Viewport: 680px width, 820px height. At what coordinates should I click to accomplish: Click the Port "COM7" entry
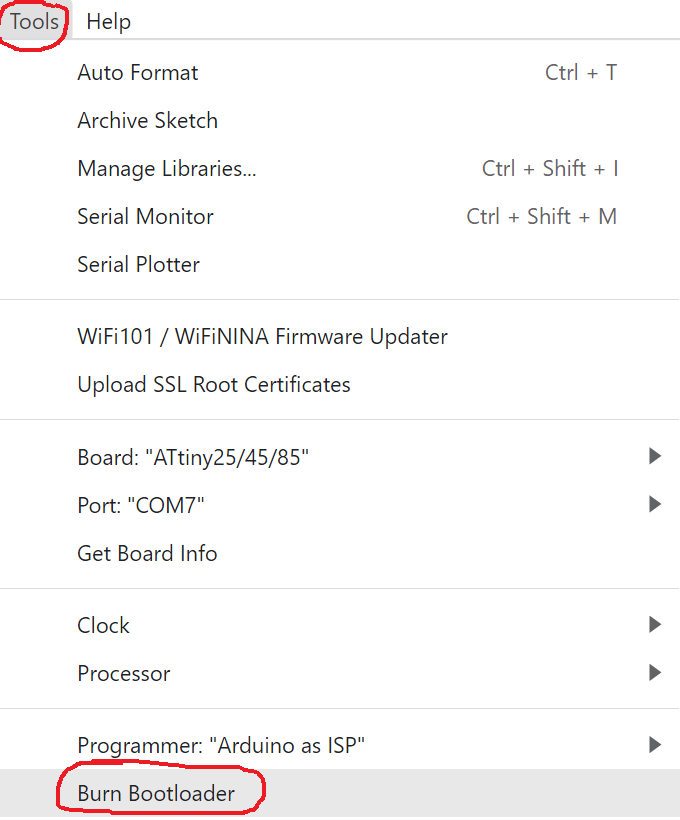[141, 505]
